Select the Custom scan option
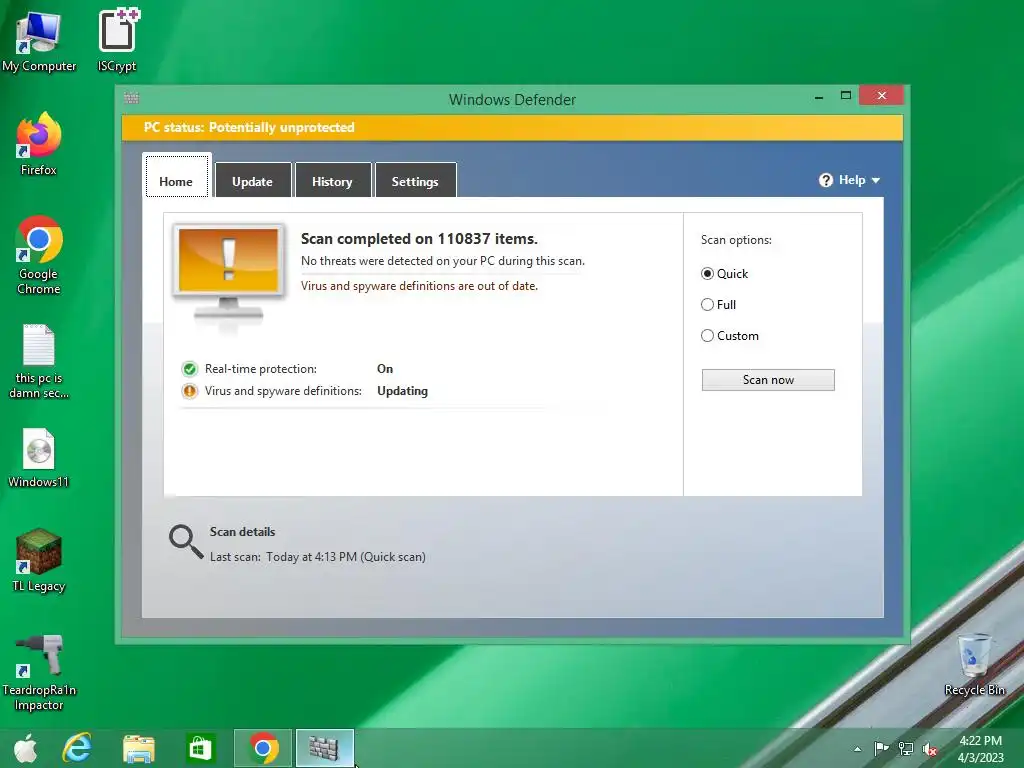1024x768 pixels. (707, 336)
